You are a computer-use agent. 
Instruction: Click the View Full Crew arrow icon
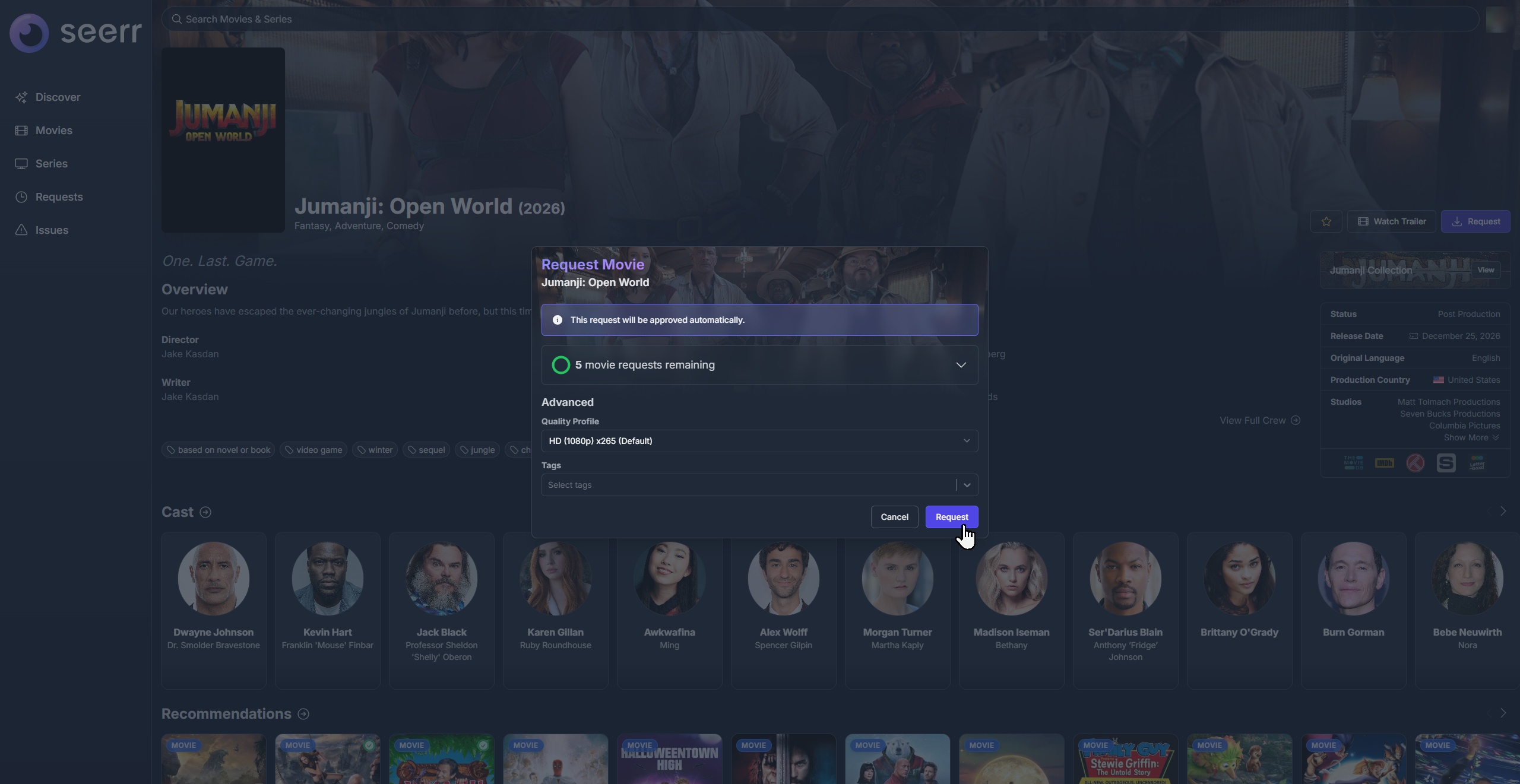click(1296, 421)
